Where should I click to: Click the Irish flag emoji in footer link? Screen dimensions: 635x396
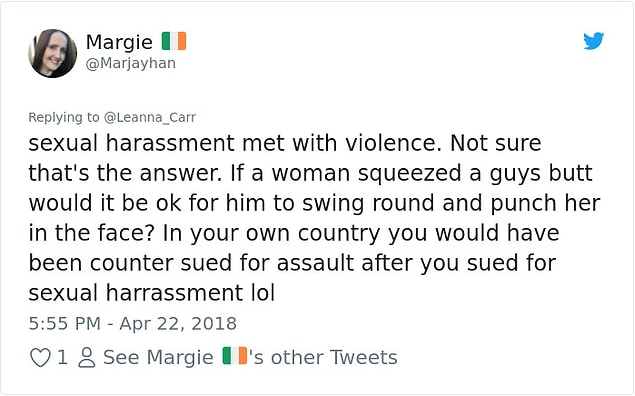click(x=234, y=356)
